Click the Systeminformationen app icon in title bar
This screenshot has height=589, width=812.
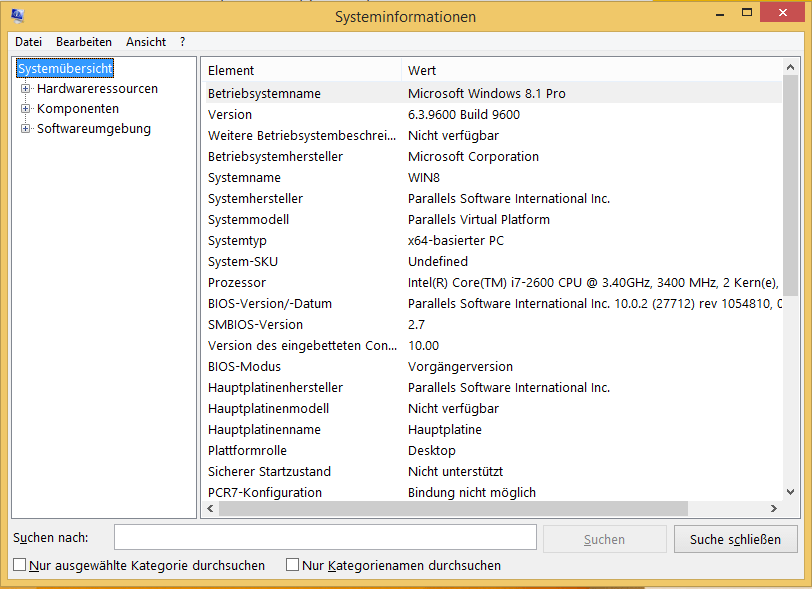(17, 16)
